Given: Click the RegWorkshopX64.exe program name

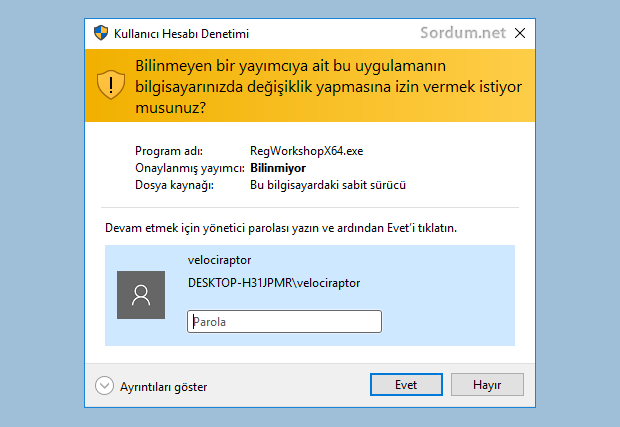Looking at the screenshot, I should [x=306, y=151].
